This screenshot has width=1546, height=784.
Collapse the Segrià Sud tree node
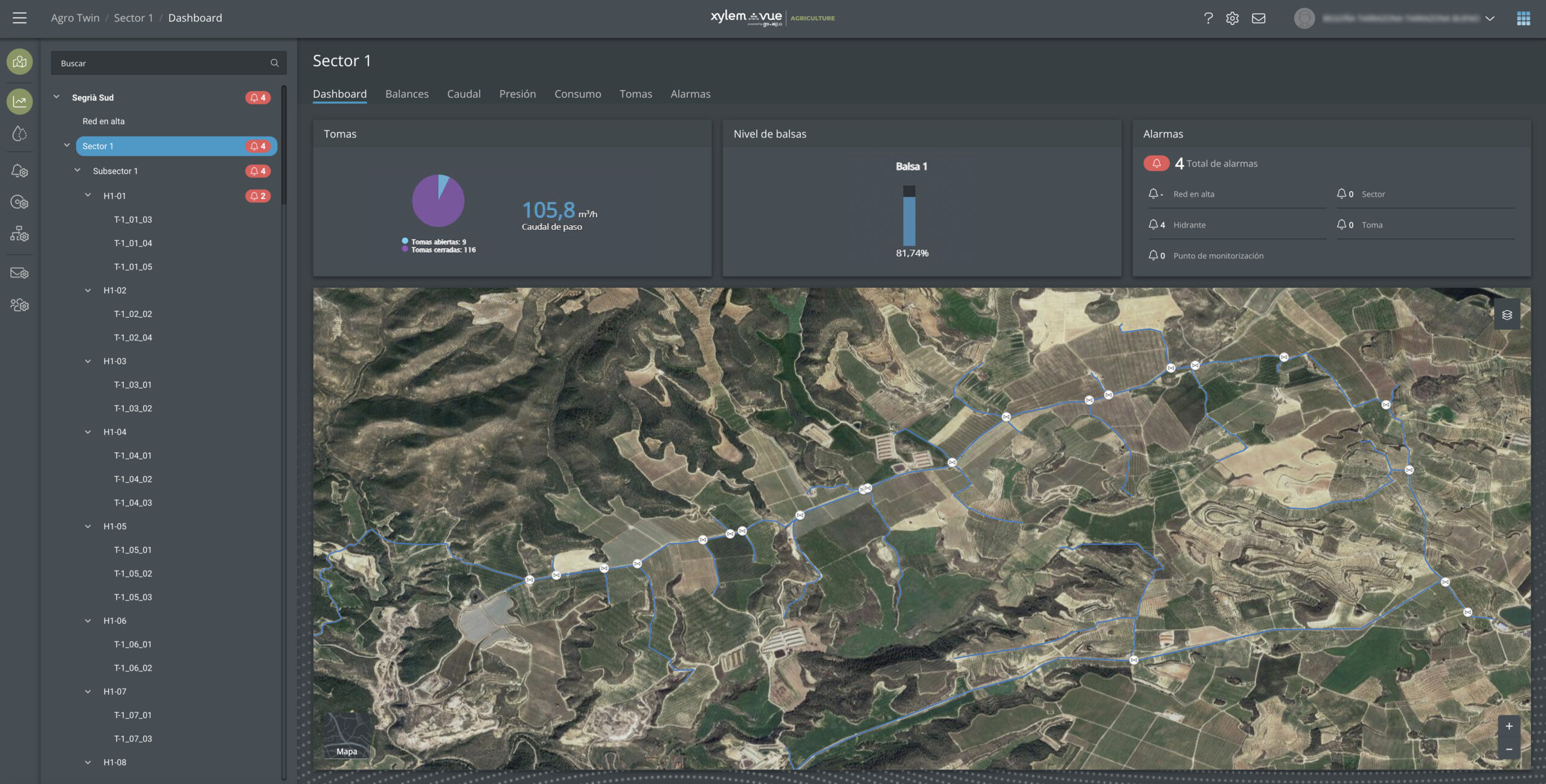[56, 97]
